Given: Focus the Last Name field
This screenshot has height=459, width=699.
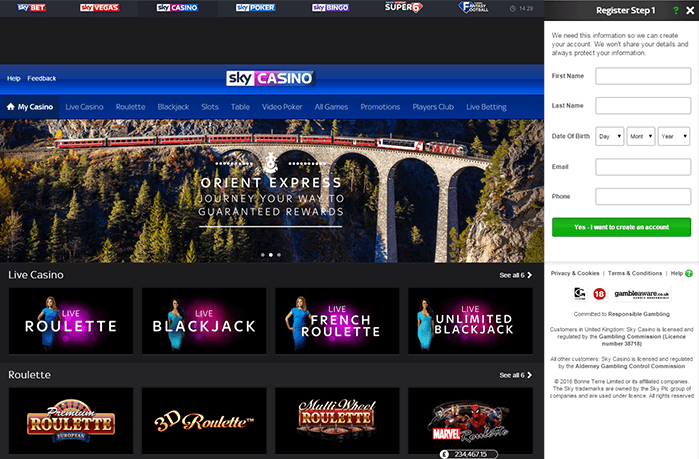Looking at the screenshot, I should click(x=643, y=106).
